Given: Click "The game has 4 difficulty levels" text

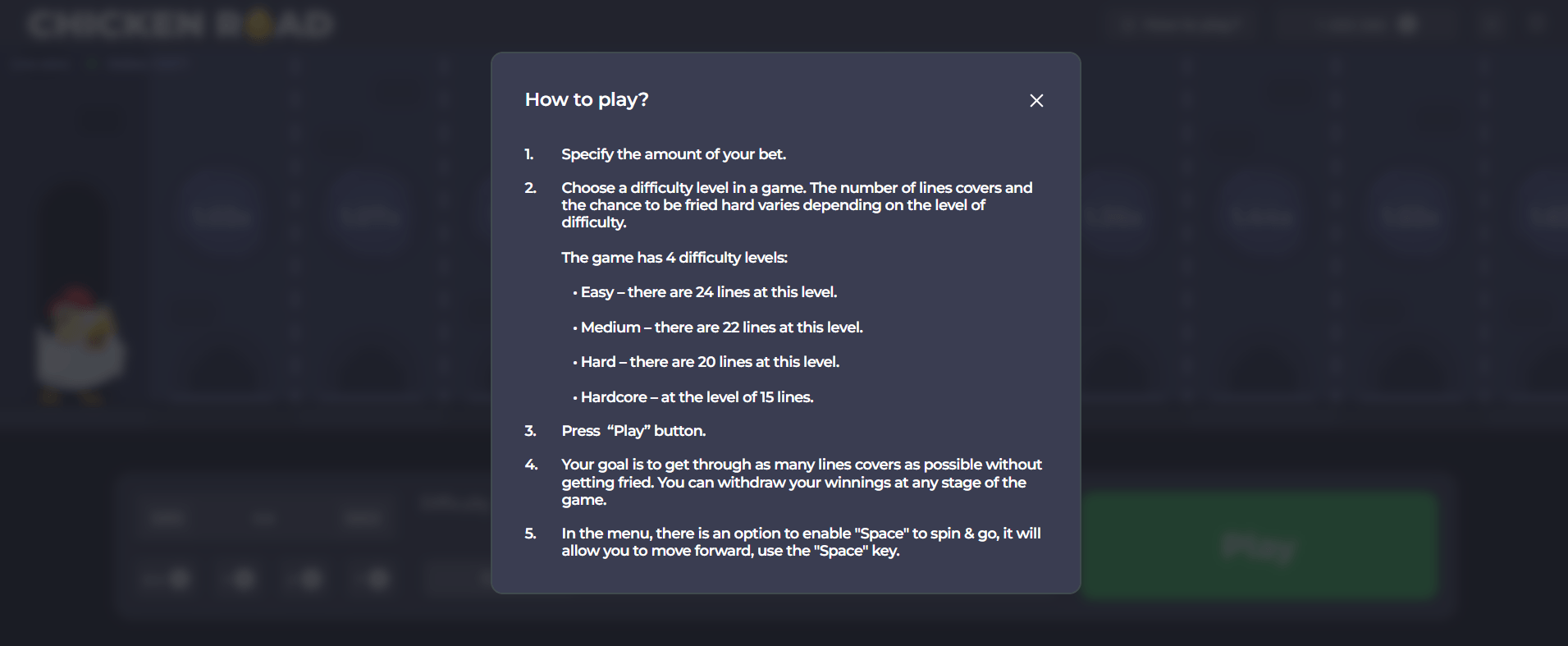Looking at the screenshot, I should [x=674, y=258].
